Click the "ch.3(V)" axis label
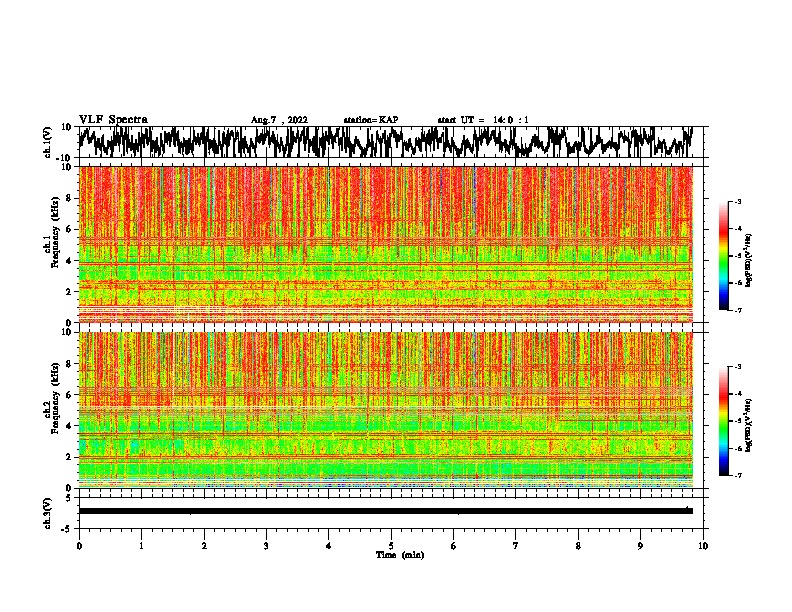 [47, 513]
